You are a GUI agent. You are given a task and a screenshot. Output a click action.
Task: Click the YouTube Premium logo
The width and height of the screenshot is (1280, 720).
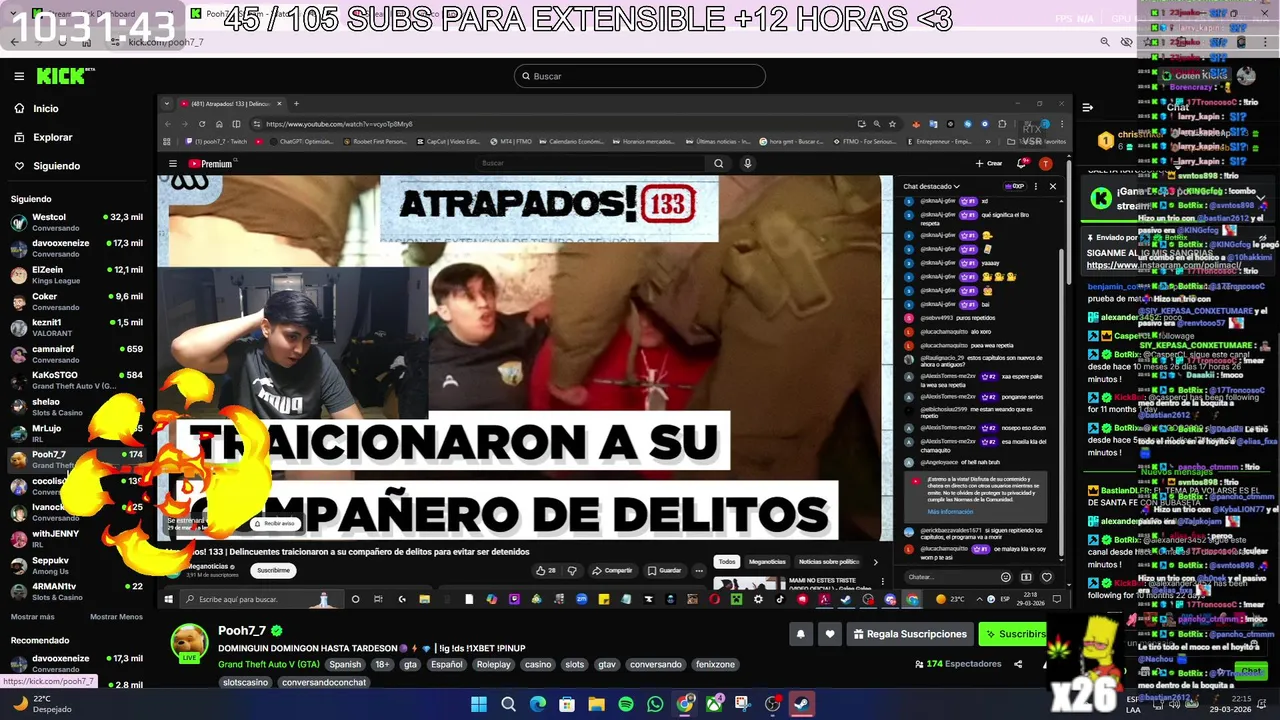(x=210, y=164)
